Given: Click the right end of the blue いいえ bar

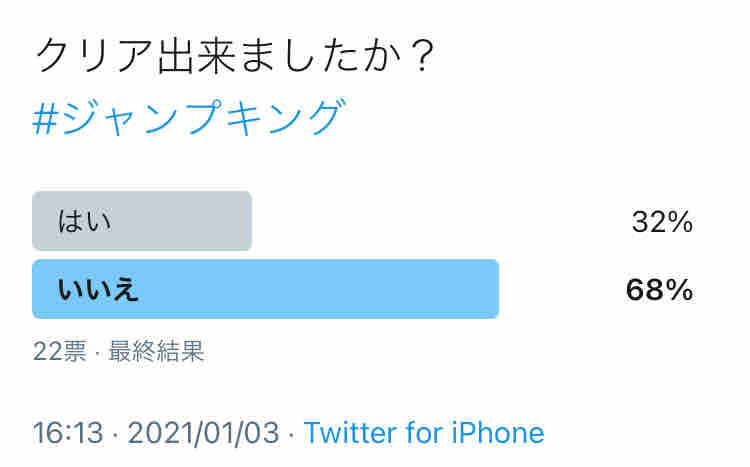Looking at the screenshot, I should (x=492, y=289).
